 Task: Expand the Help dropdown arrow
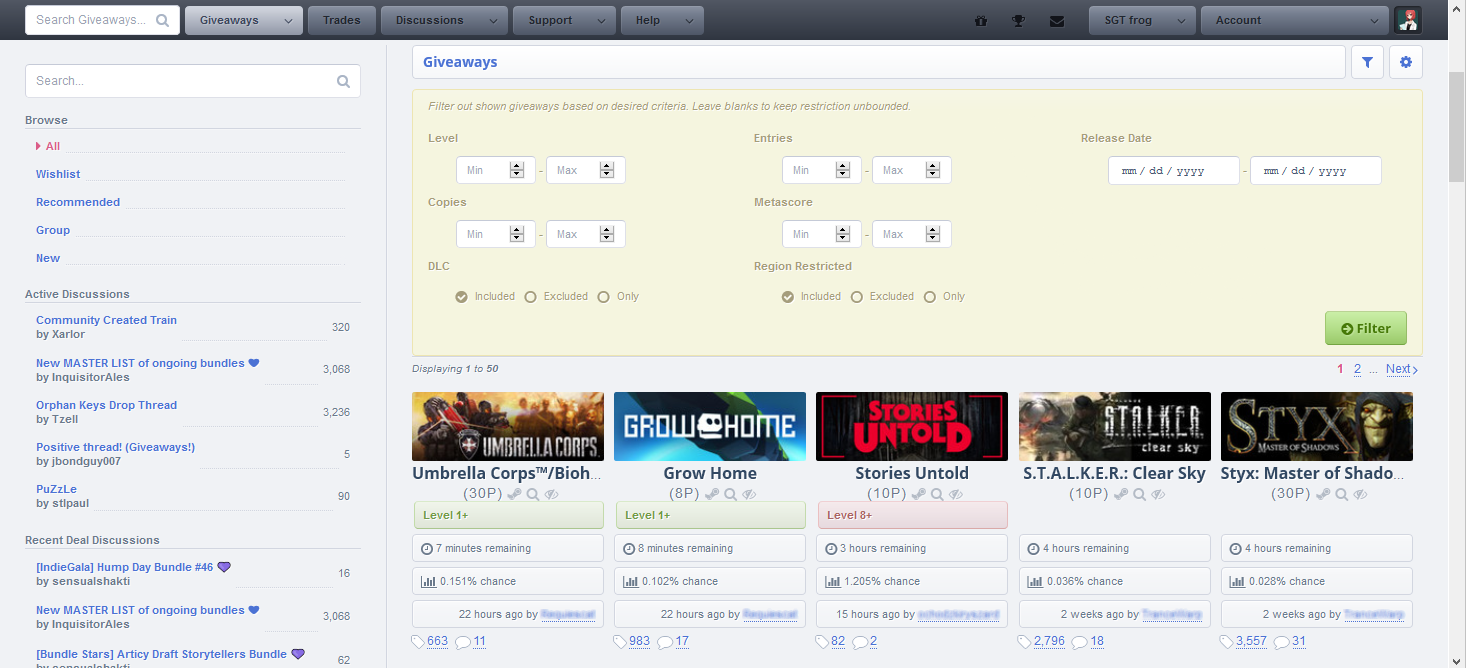pyautogui.click(x=689, y=21)
